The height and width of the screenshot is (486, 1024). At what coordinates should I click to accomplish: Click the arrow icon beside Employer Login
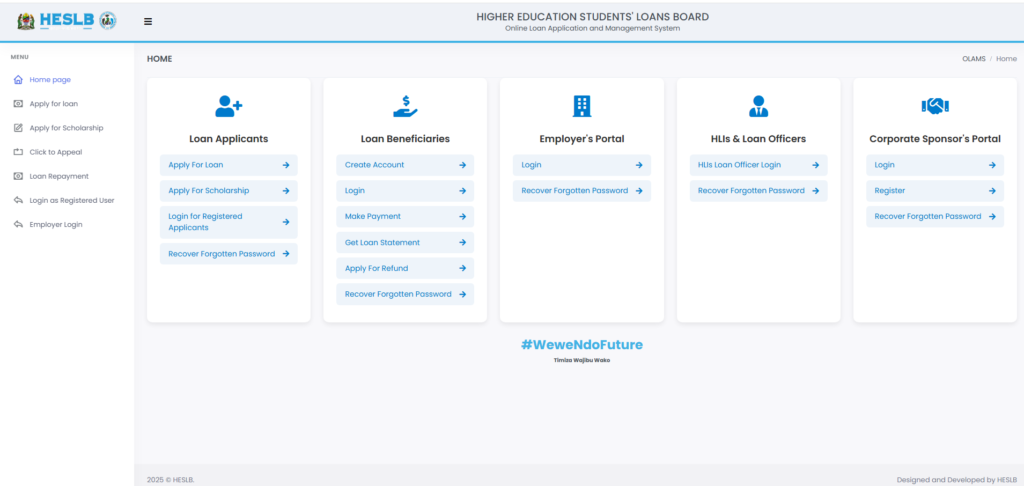click(18, 225)
